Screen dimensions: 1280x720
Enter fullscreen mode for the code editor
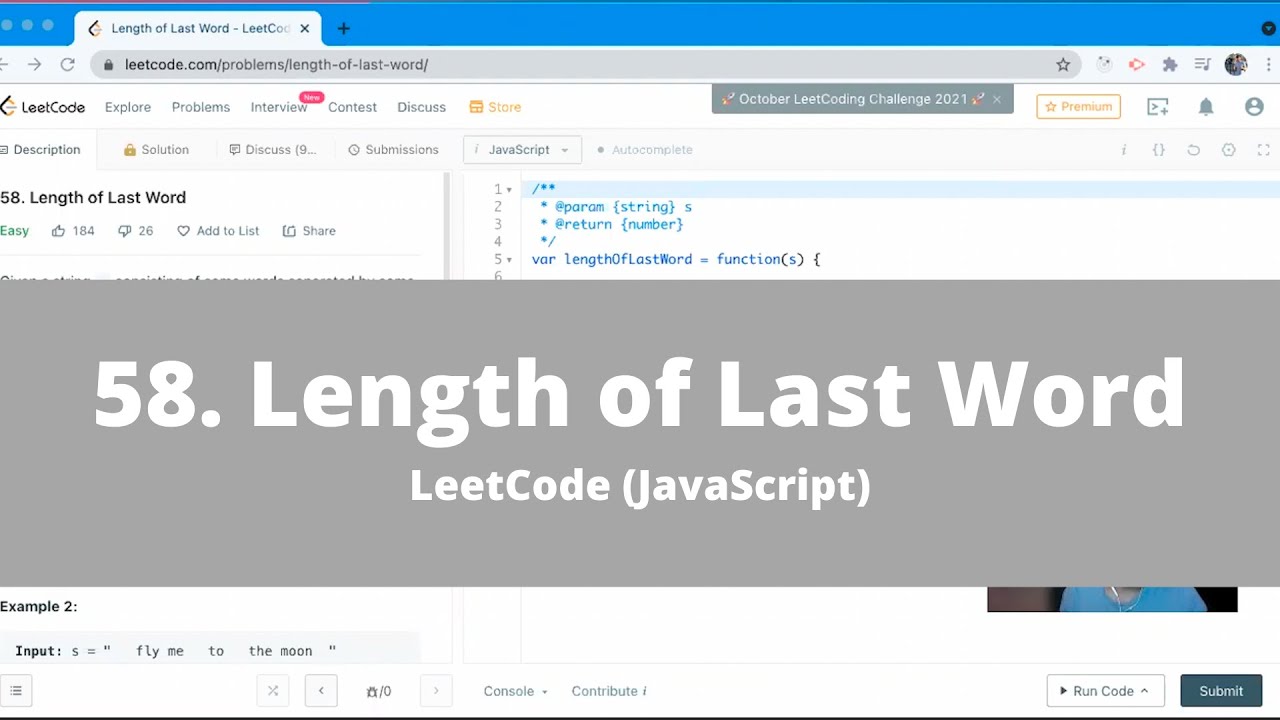coord(1263,149)
